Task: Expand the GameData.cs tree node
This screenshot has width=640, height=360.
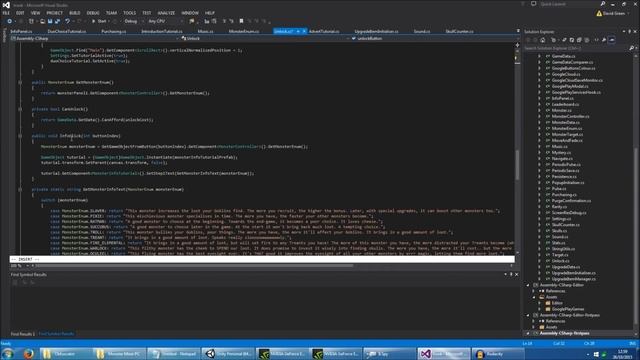Action: (x=539, y=56)
